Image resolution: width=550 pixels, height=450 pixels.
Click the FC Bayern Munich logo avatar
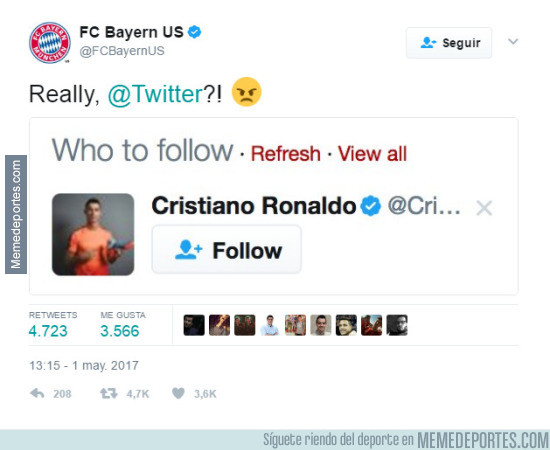[49, 43]
